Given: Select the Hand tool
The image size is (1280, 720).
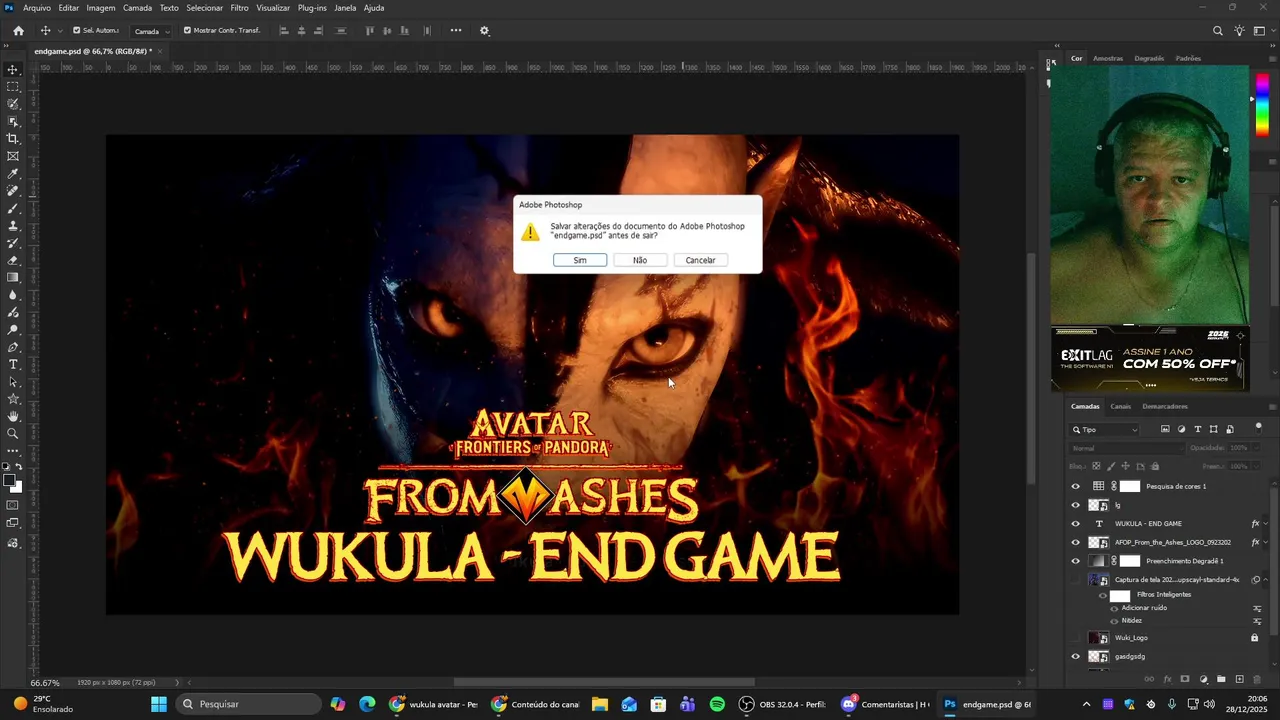Looking at the screenshot, I should pos(13,416).
